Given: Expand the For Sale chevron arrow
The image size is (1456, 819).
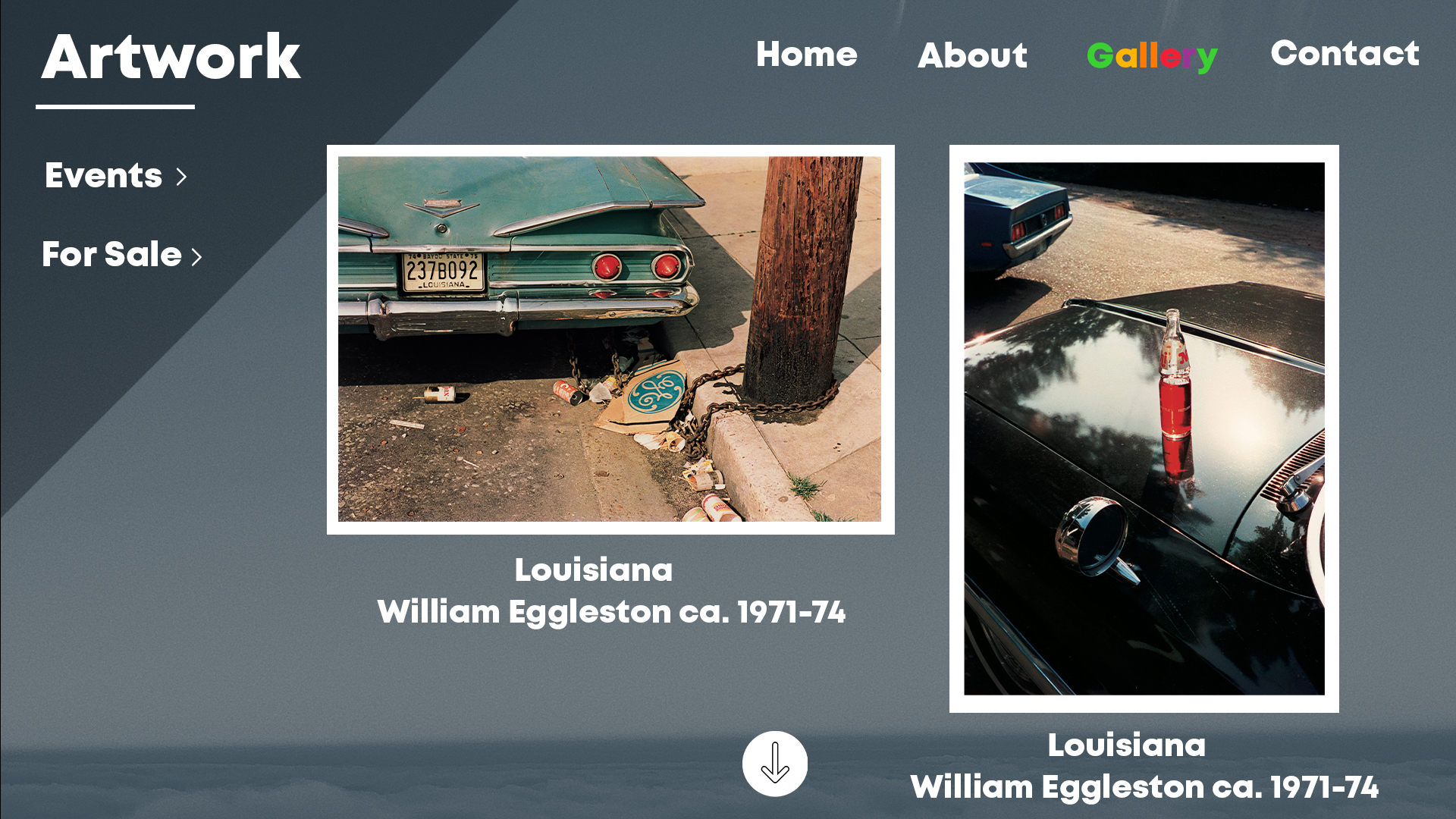Looking at the screenshot, I should (x=196, y=257).
